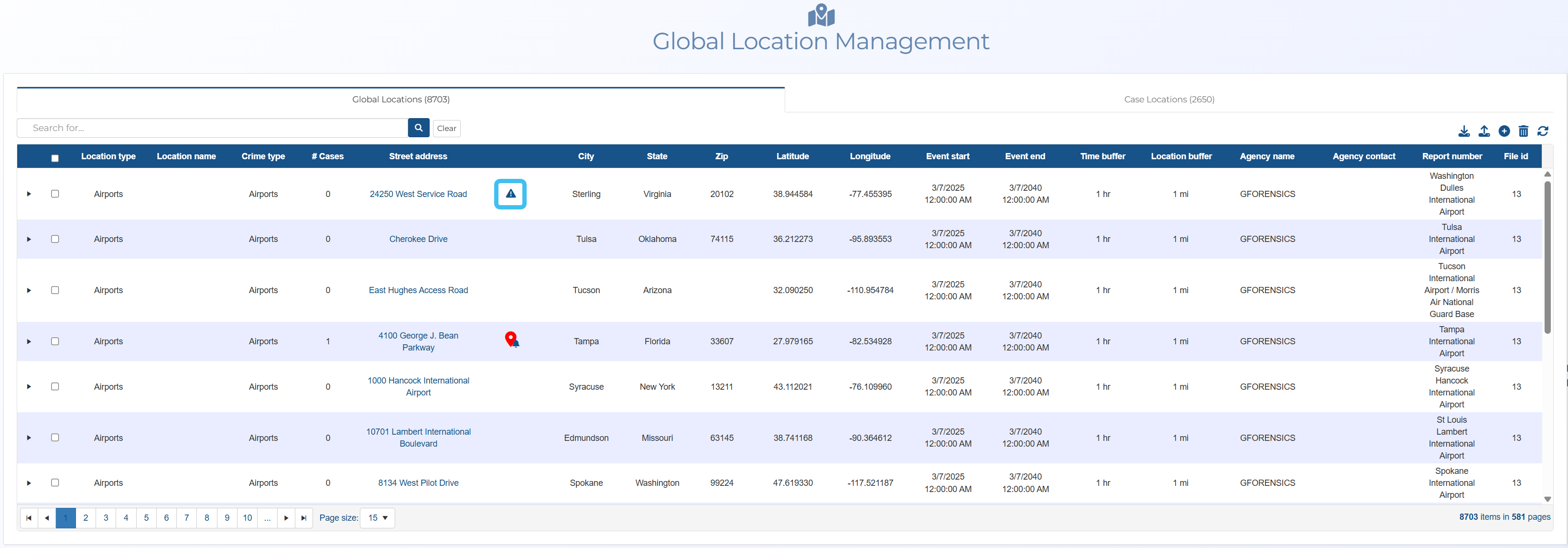Click into the Search for field
Screen dimensions: 1568x548
(x=213, y=128)
